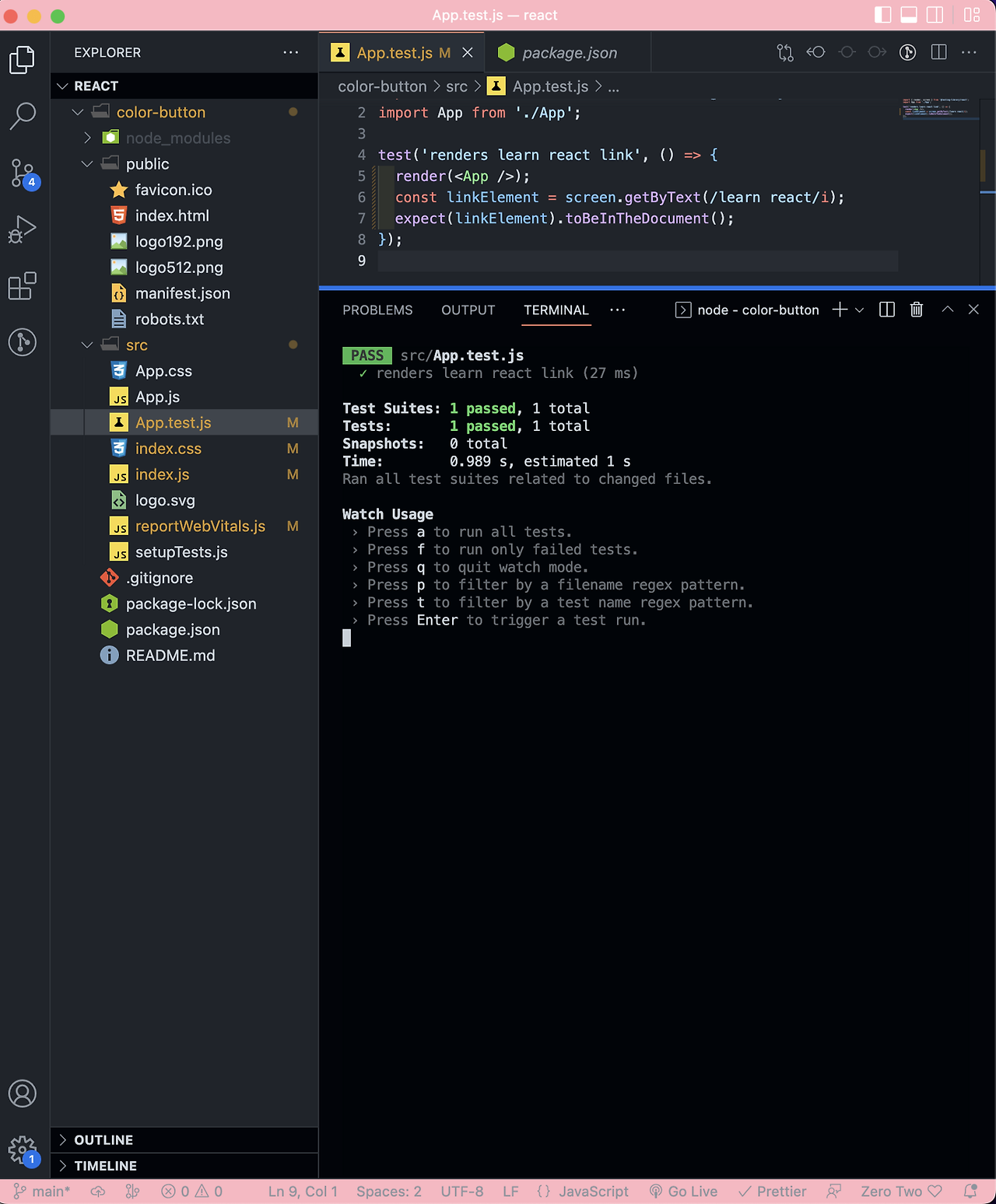Open the Git Graph activity bar icon
This screenshot has height=1204, width=996.
click(x=23, y=342)
